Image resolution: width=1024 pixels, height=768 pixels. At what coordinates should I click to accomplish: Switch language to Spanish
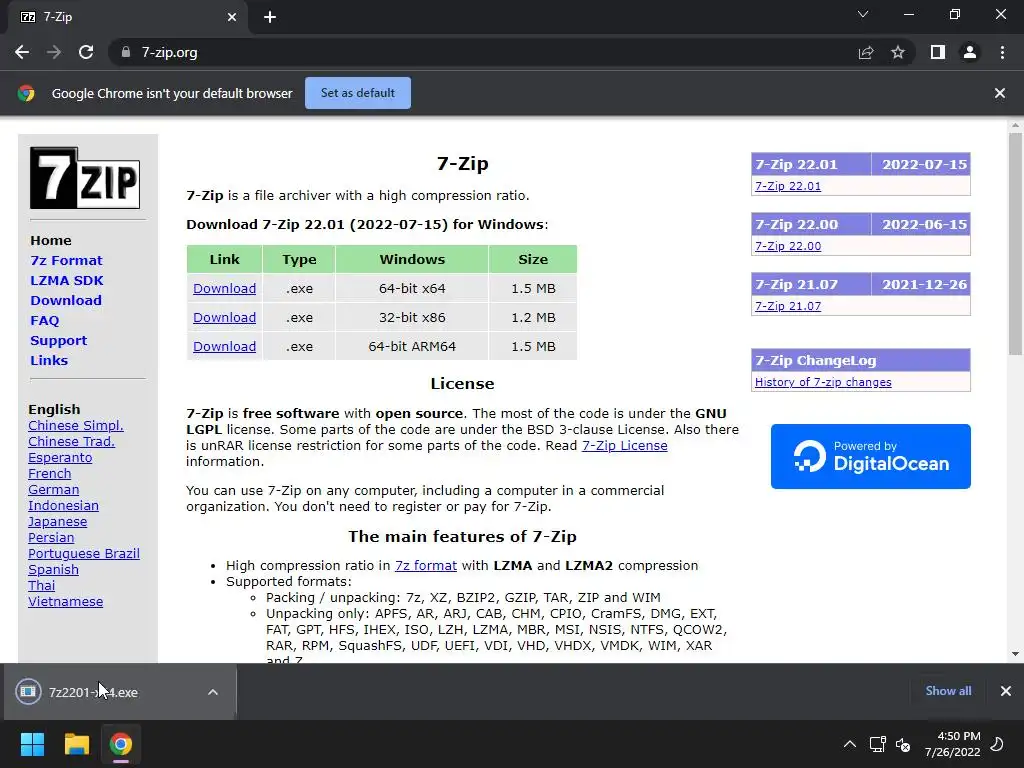tap(54, 569)
